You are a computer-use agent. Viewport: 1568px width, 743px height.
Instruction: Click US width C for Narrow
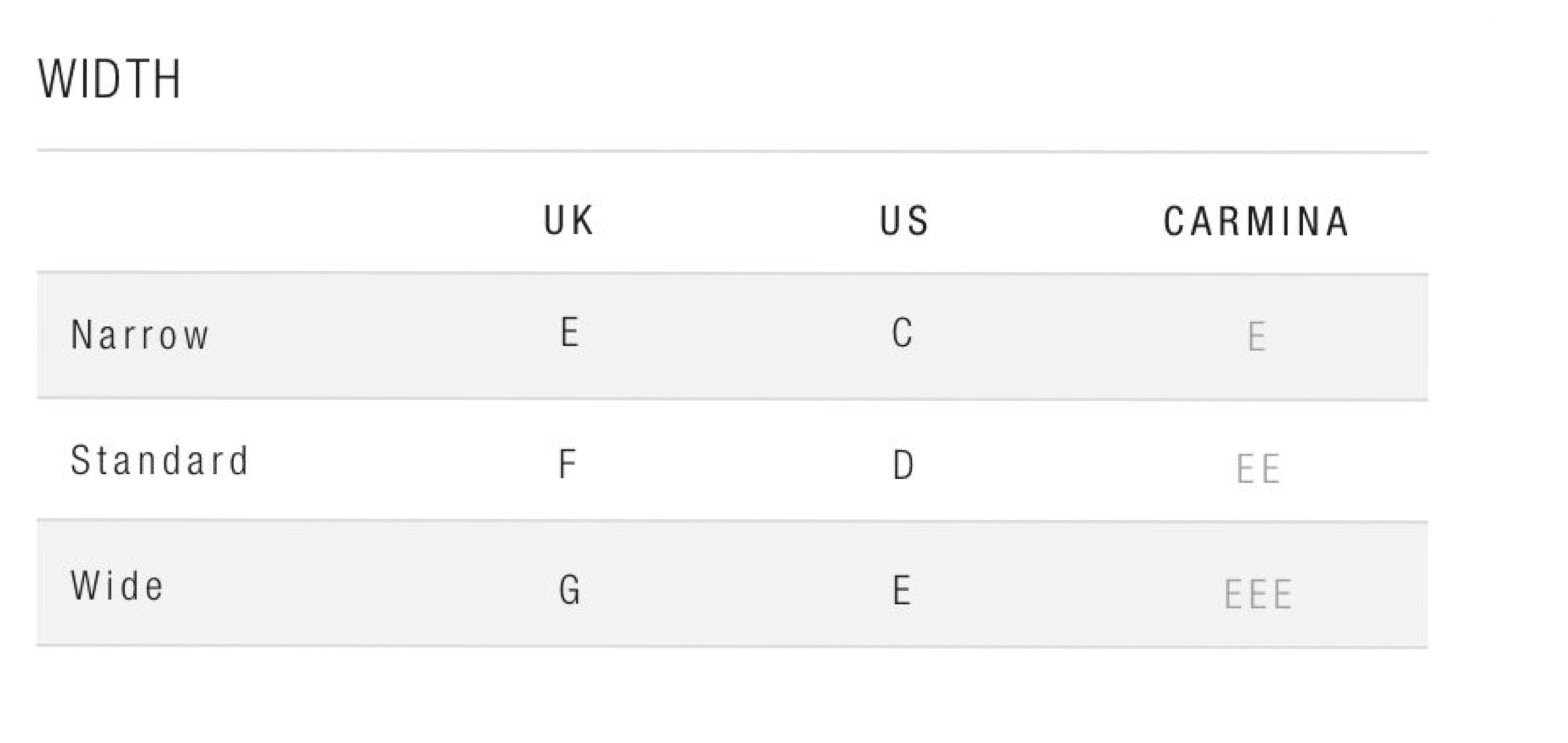pyautogui.click(x=903, y=333)
